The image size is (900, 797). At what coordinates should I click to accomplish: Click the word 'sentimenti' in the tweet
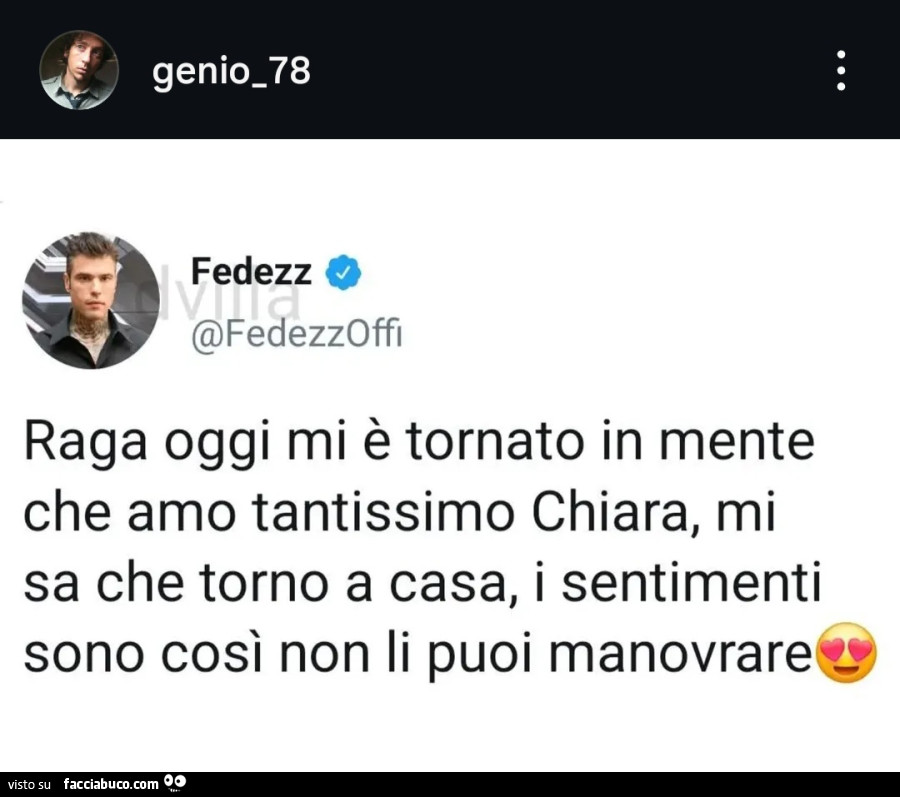pyautogui.click(x=691, y=582)
